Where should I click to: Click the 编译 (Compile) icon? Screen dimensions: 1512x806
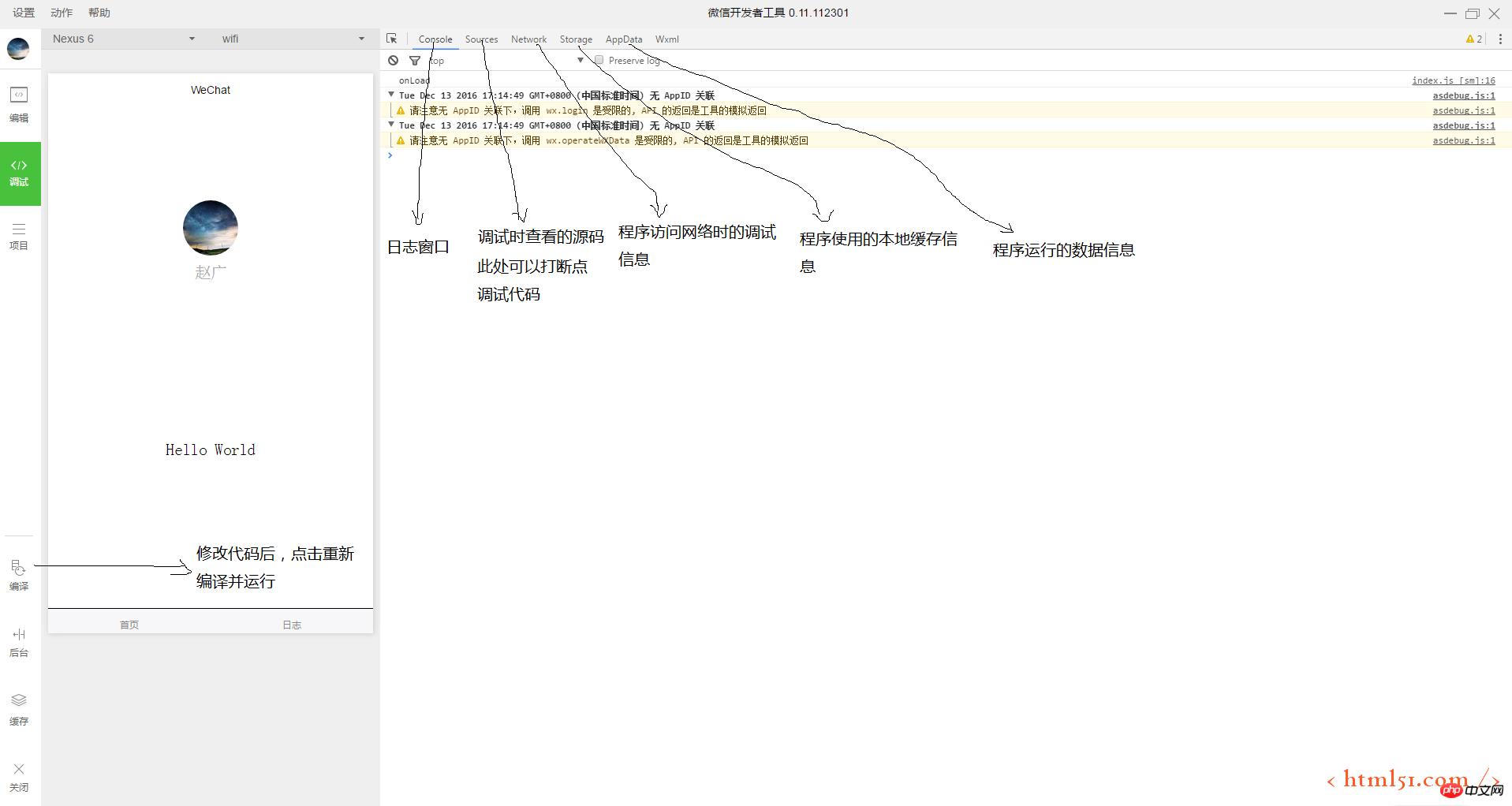point(19,575)
